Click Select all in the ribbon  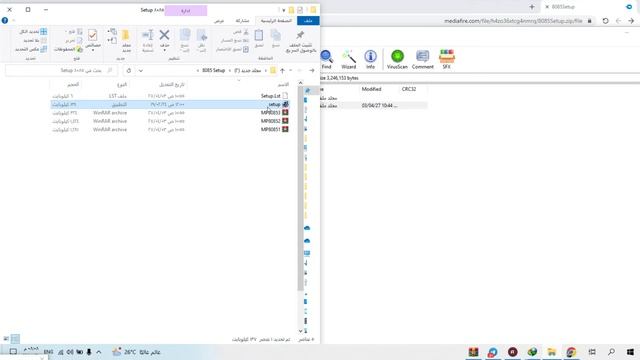pyautogui.click(x=33, y=31)
